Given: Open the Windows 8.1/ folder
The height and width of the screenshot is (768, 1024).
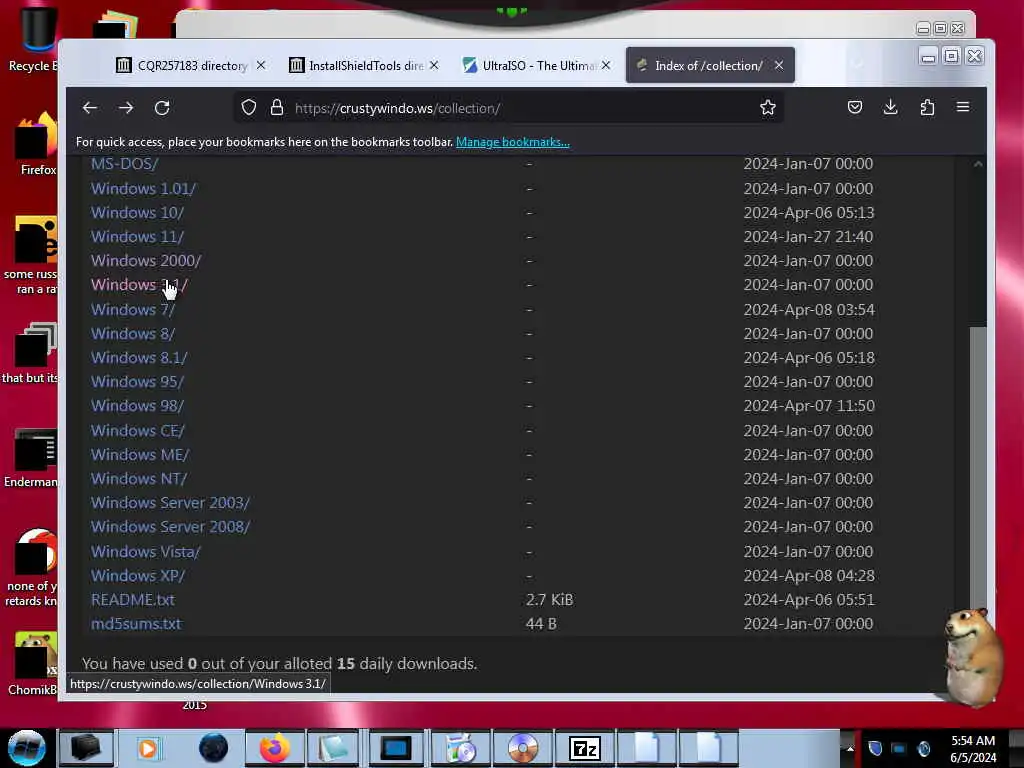Looking at the screenshot, I should (x=139, y=358).
